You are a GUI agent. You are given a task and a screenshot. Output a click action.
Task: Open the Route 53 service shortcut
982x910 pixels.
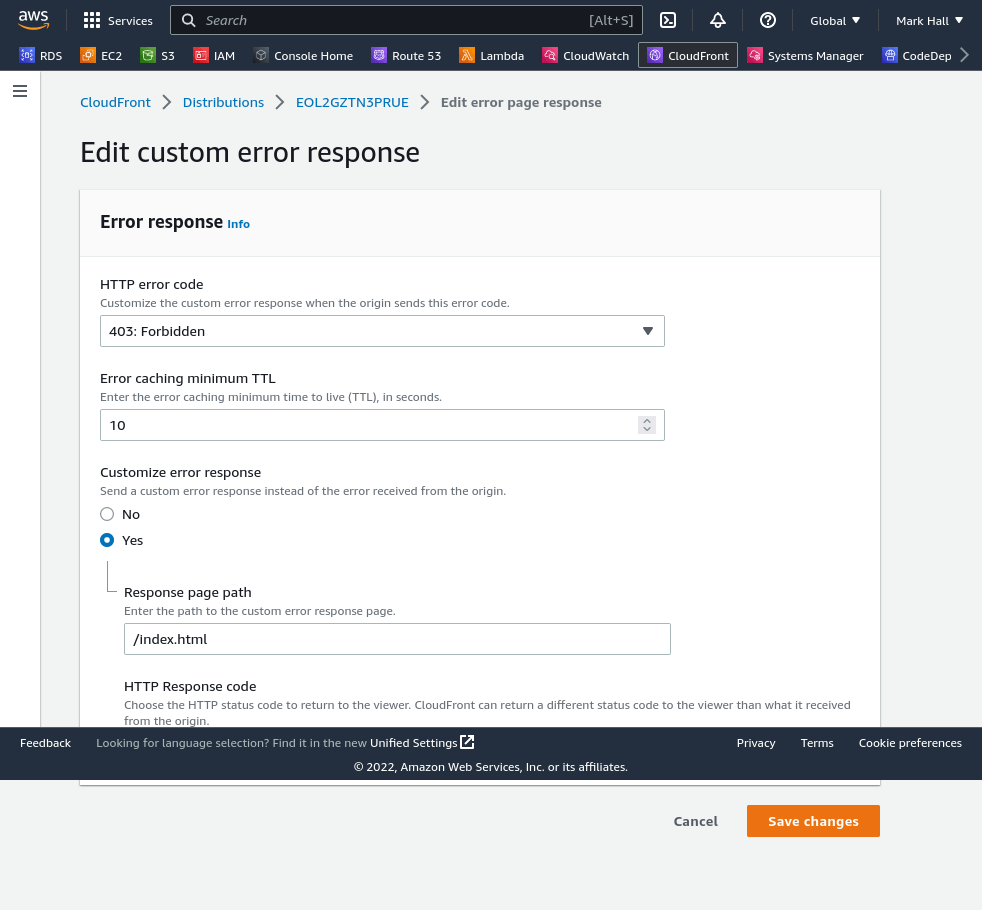point(406,56)
